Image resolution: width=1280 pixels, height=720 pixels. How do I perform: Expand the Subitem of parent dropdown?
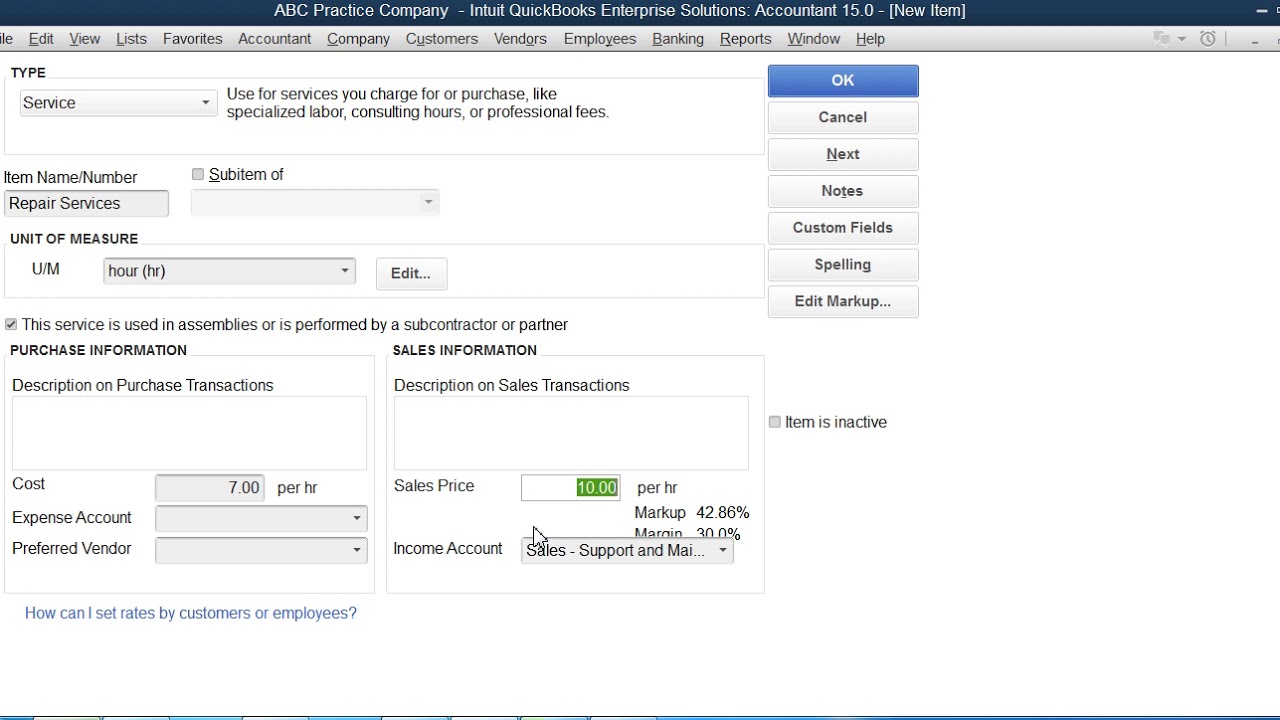tap(315, 202)
